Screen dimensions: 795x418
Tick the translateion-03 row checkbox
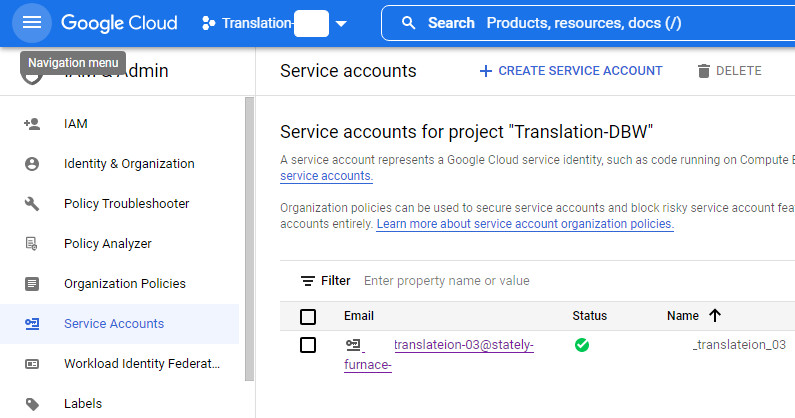(x=308, y=345)
